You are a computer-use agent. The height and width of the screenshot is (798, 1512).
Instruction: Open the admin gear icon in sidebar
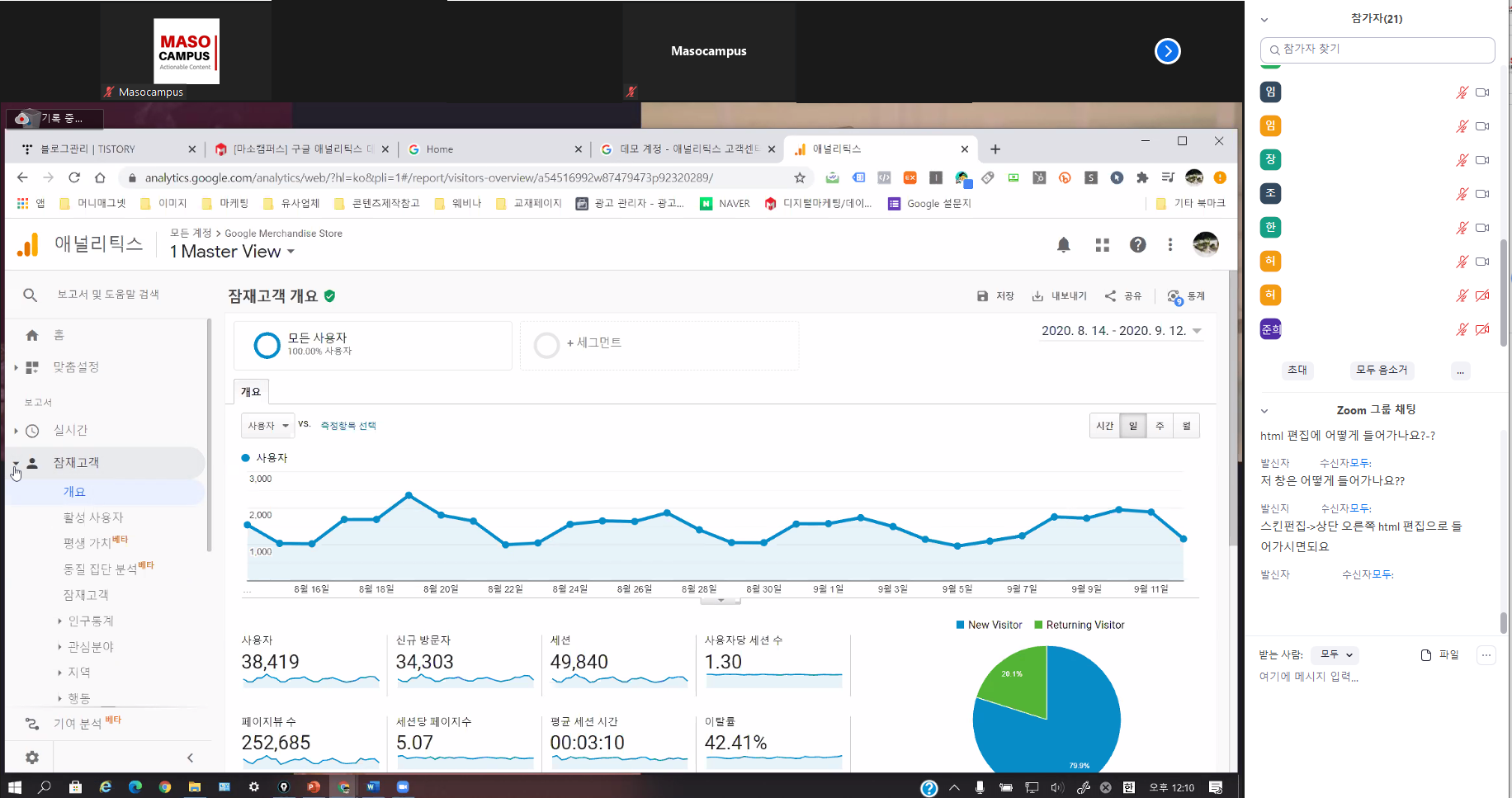point(32,757)
